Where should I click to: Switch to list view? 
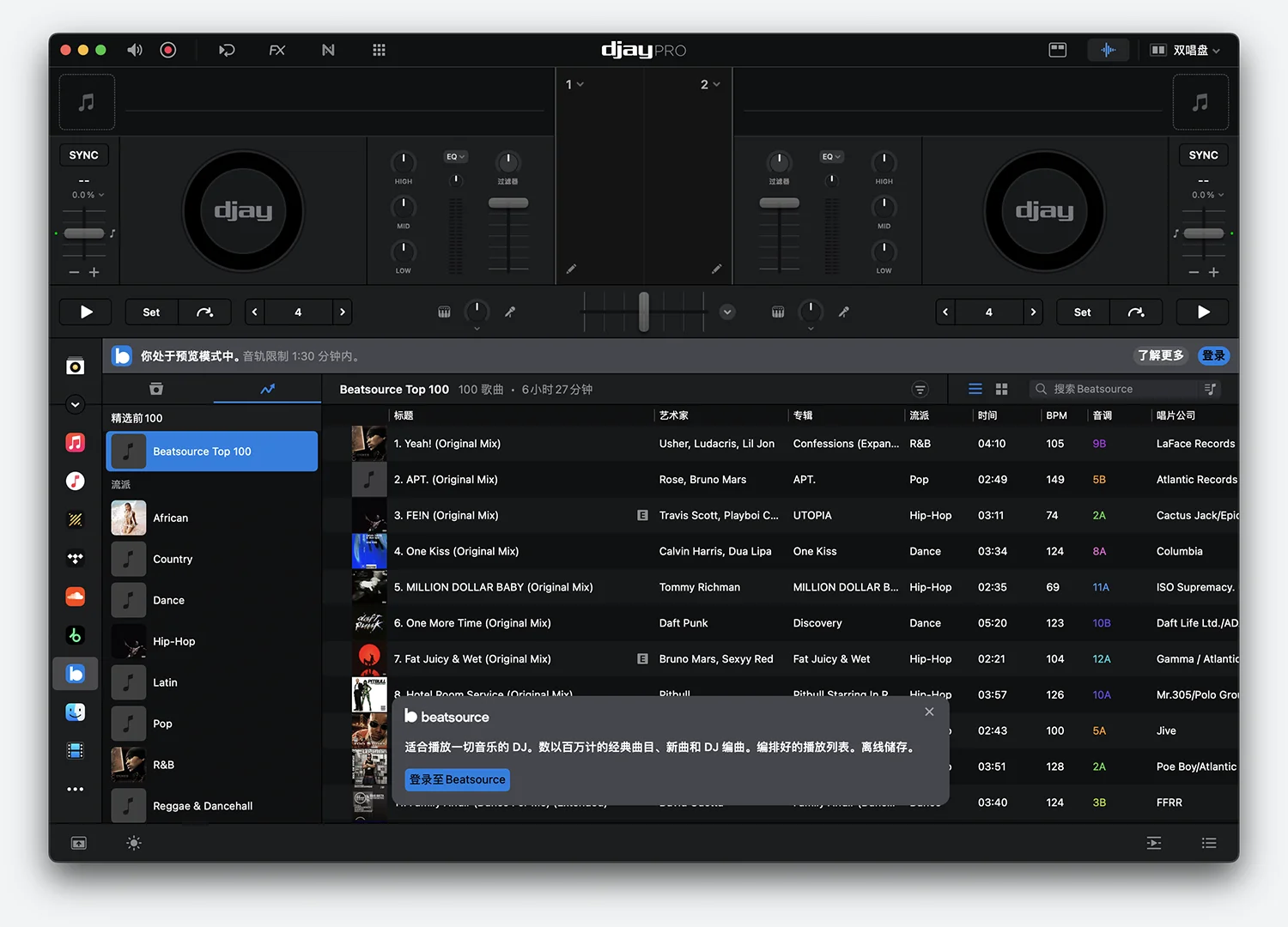pyautogui.click(x=975, y=389)
